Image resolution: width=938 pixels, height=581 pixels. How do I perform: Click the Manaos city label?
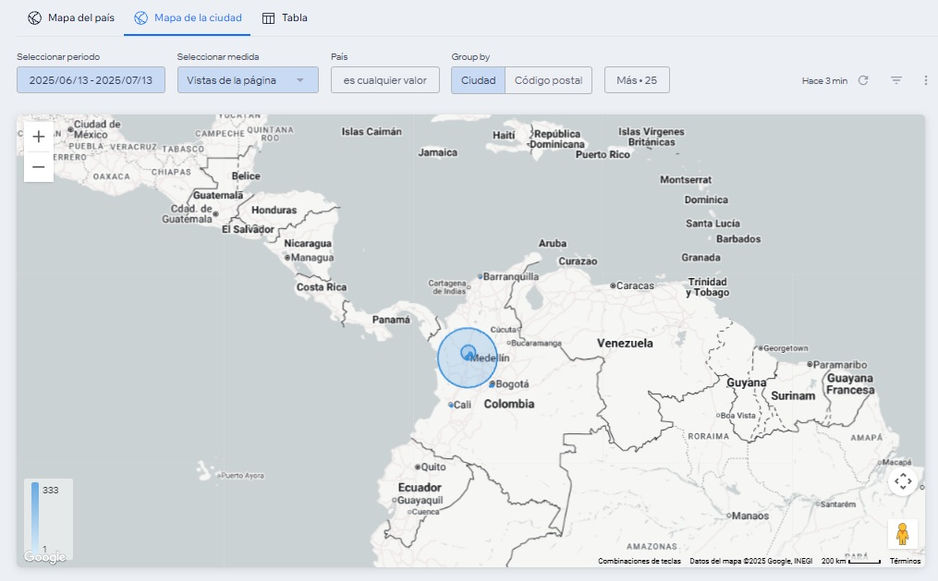(750, 516)
